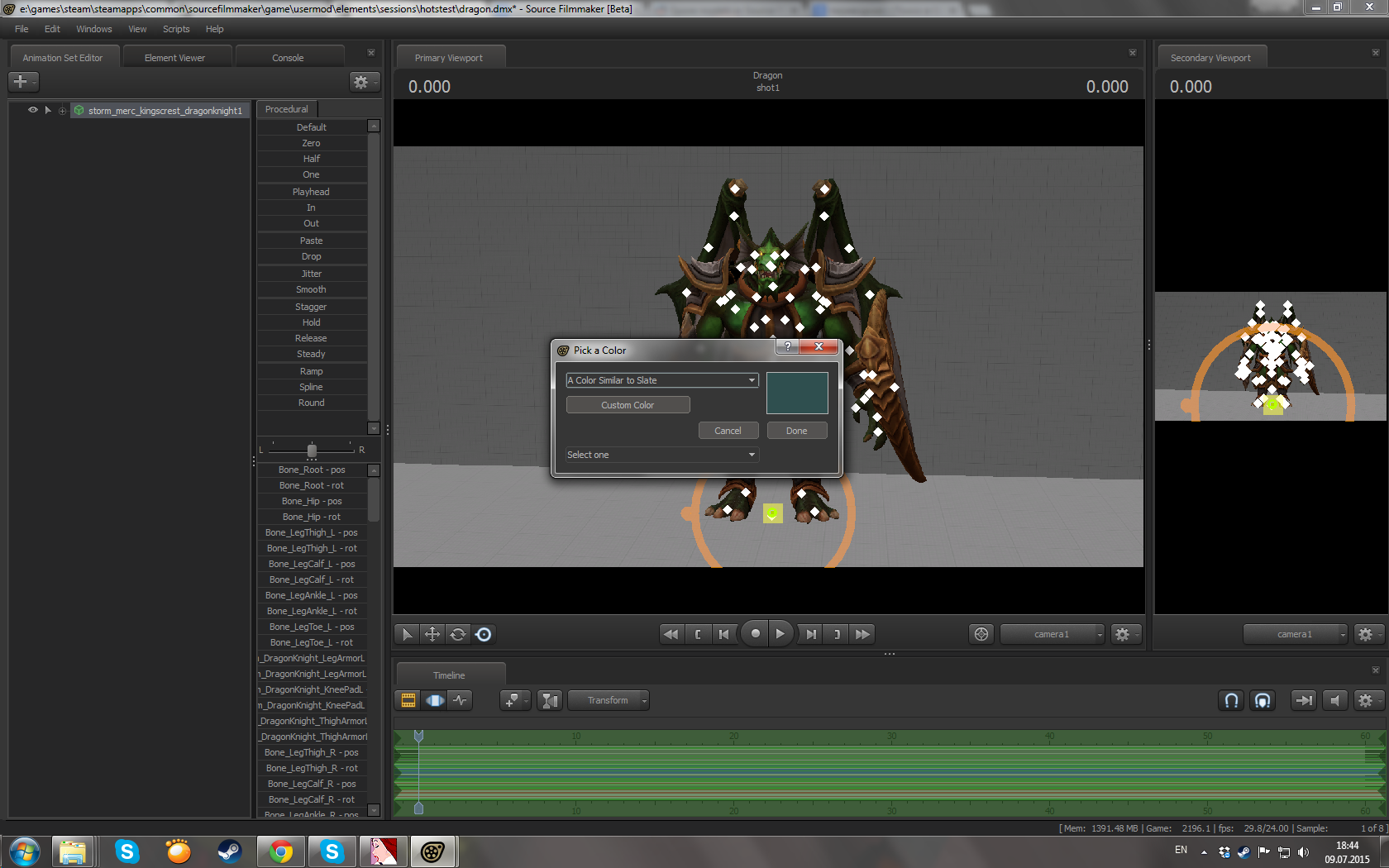The width and height of the screenshot is (1389, 868).
Task: Switch to the graph editor mode
Action: click(461, 700)
